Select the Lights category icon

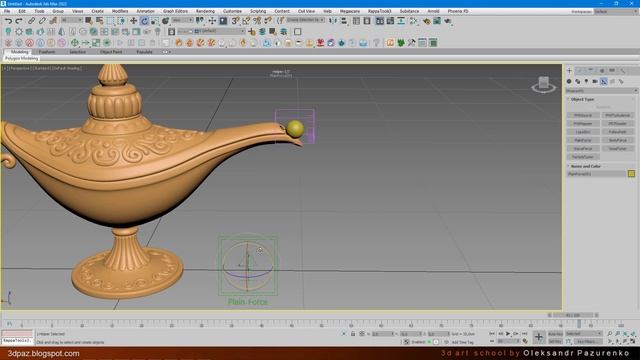click(x=586, y=82)
